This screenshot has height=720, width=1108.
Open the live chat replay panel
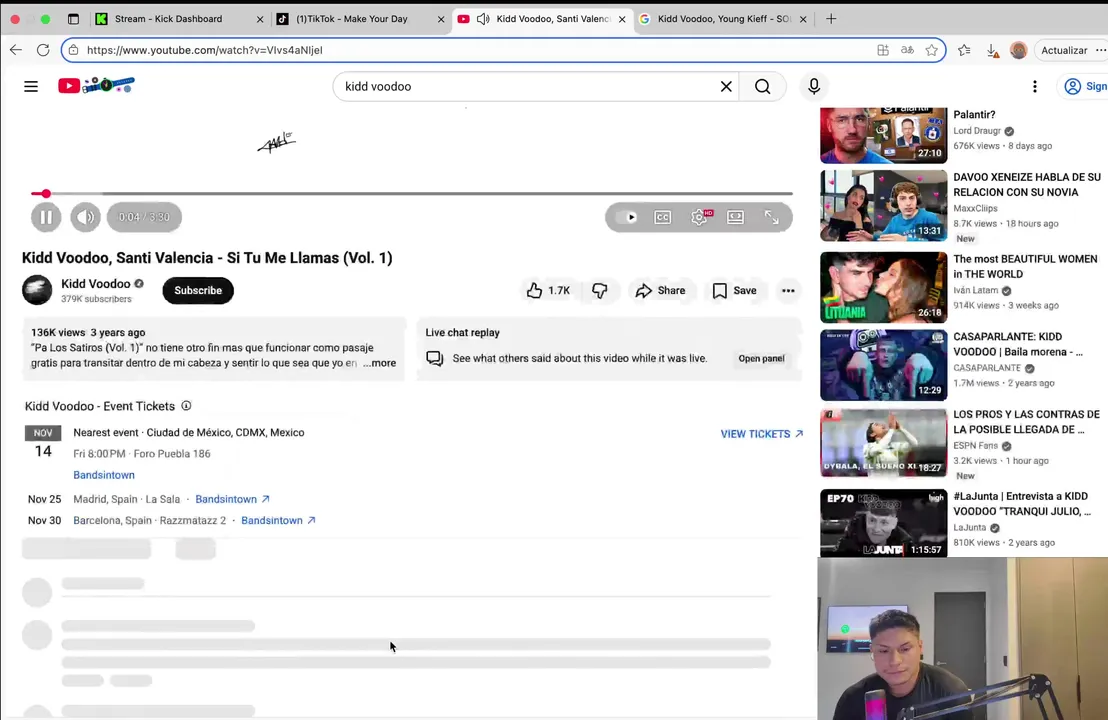tap(761, 358)
